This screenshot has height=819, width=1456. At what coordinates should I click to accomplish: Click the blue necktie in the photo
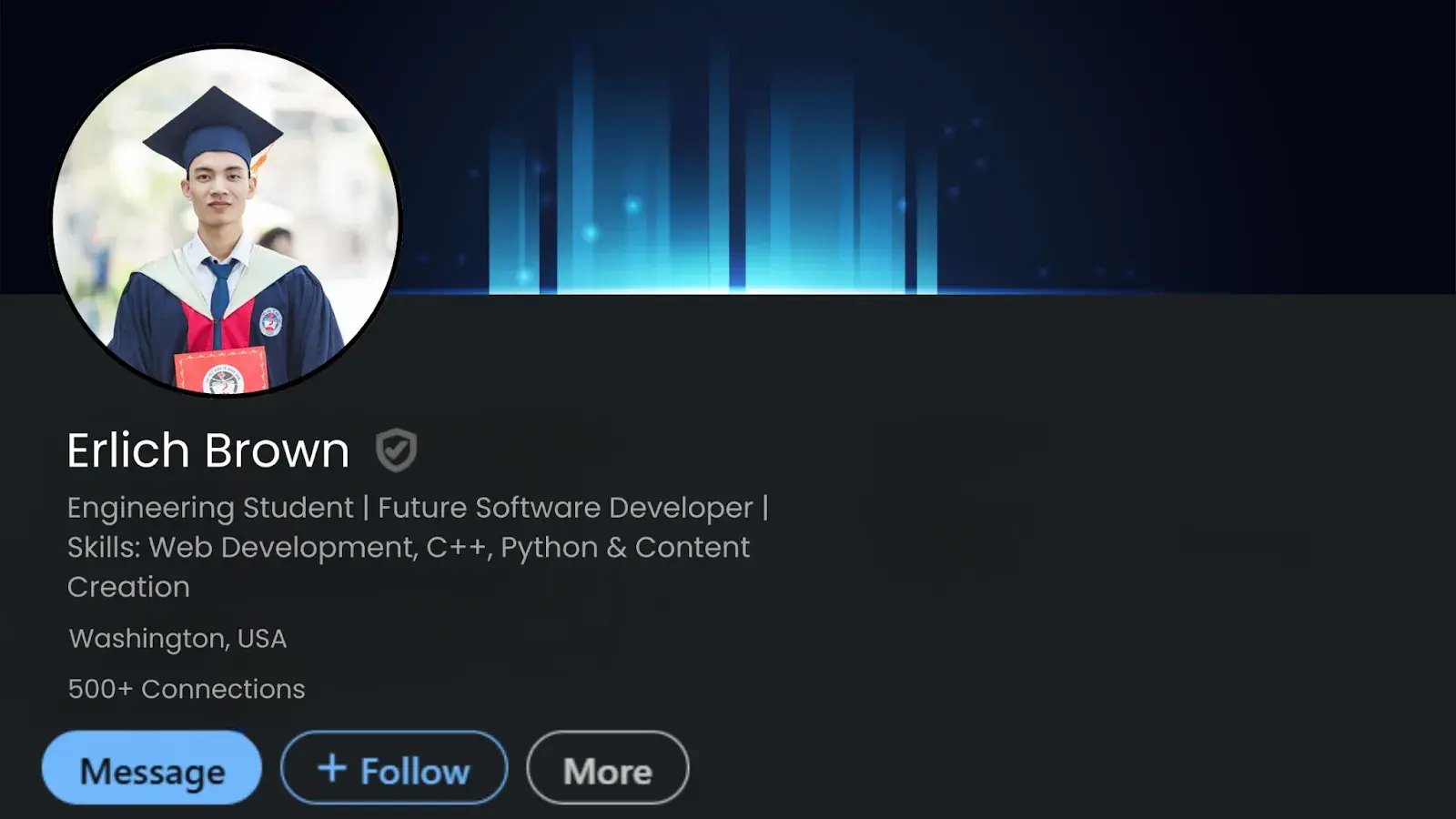tap(219, 289)
